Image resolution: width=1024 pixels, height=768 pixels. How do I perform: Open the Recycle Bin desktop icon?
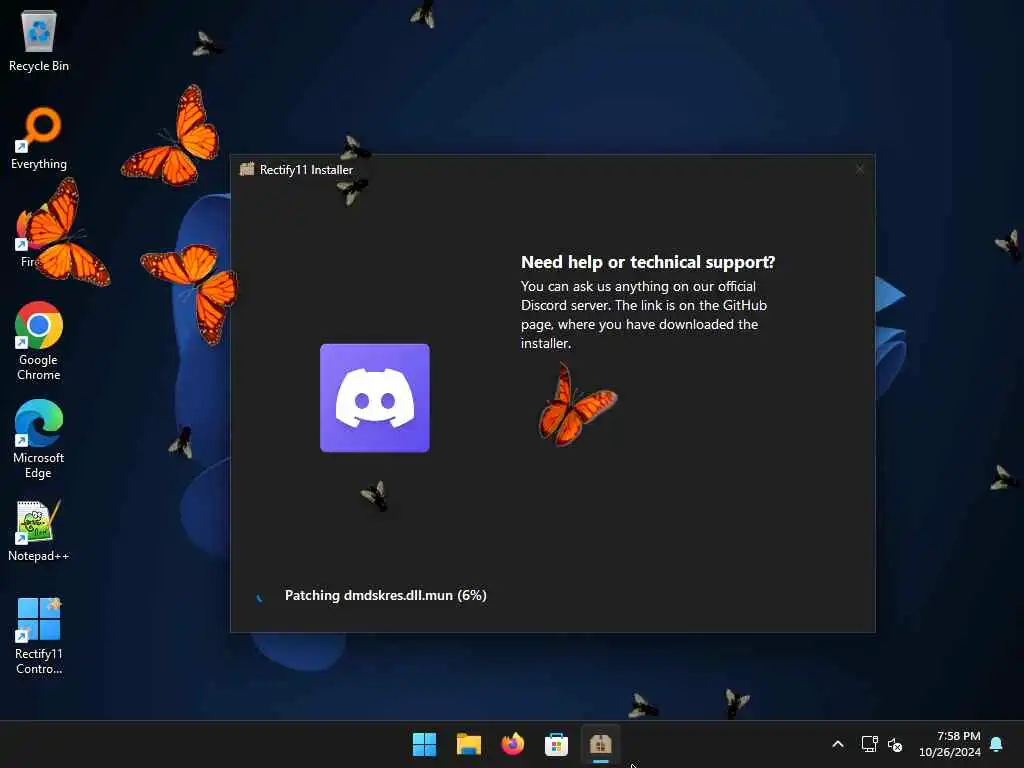point(39,41)
